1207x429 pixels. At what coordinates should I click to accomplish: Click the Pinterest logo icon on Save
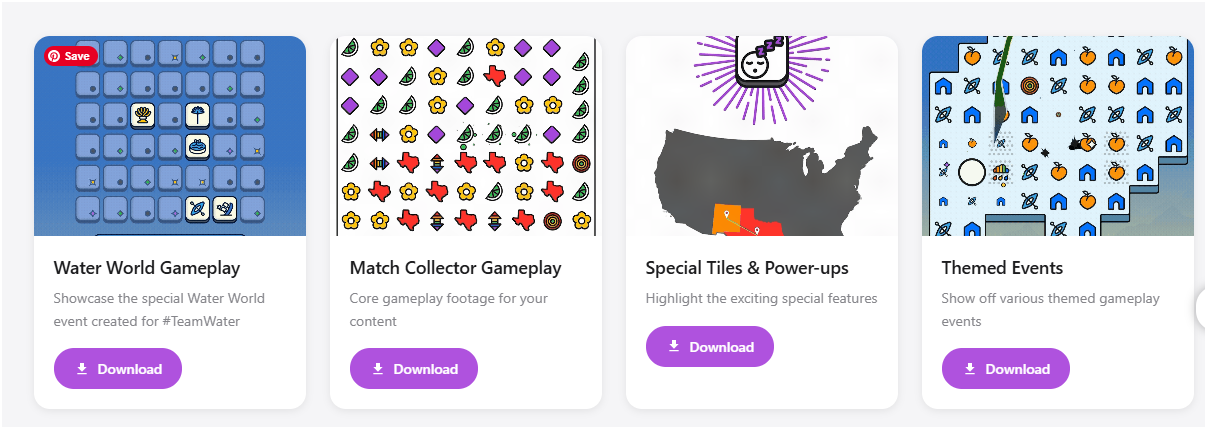click(x=54, y=56)
